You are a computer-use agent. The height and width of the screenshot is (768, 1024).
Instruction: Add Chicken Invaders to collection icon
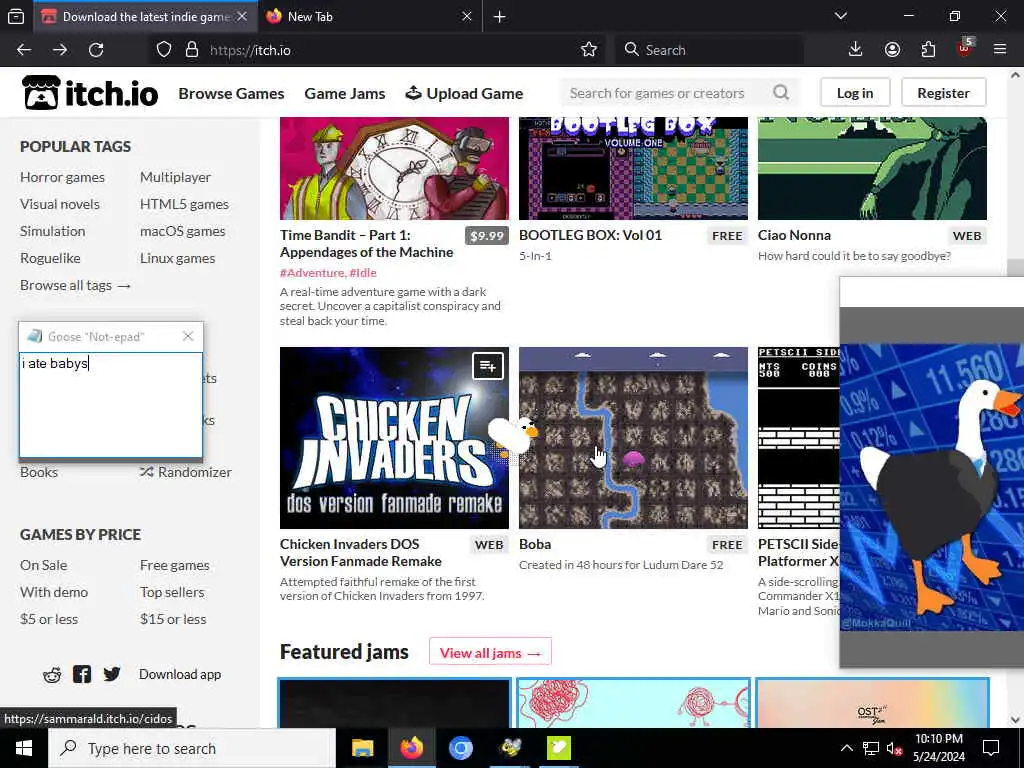click(x=488, y=366)
